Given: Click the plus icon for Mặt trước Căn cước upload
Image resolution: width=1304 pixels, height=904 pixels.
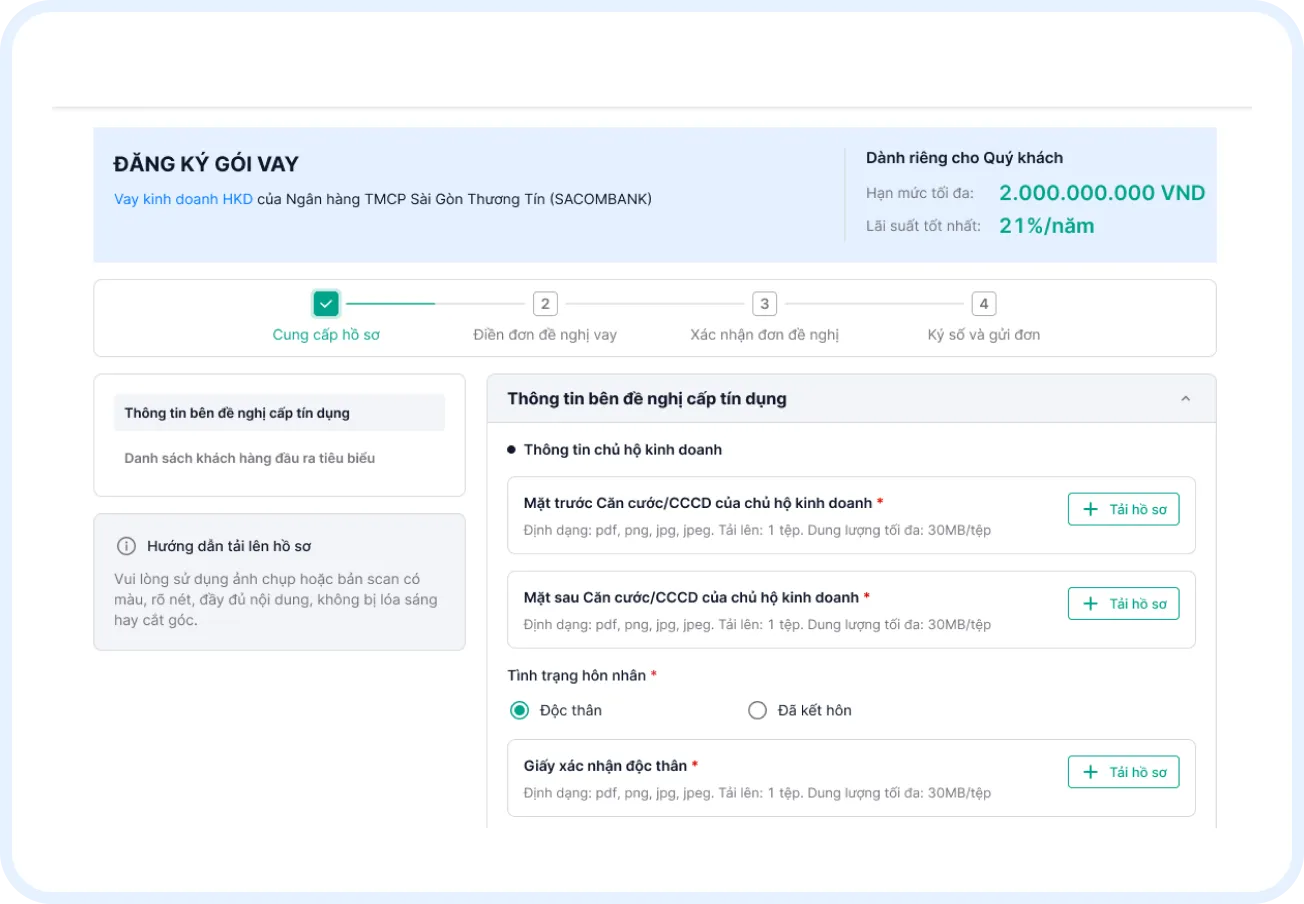Looking at the screenshot, I should 1090,509.
